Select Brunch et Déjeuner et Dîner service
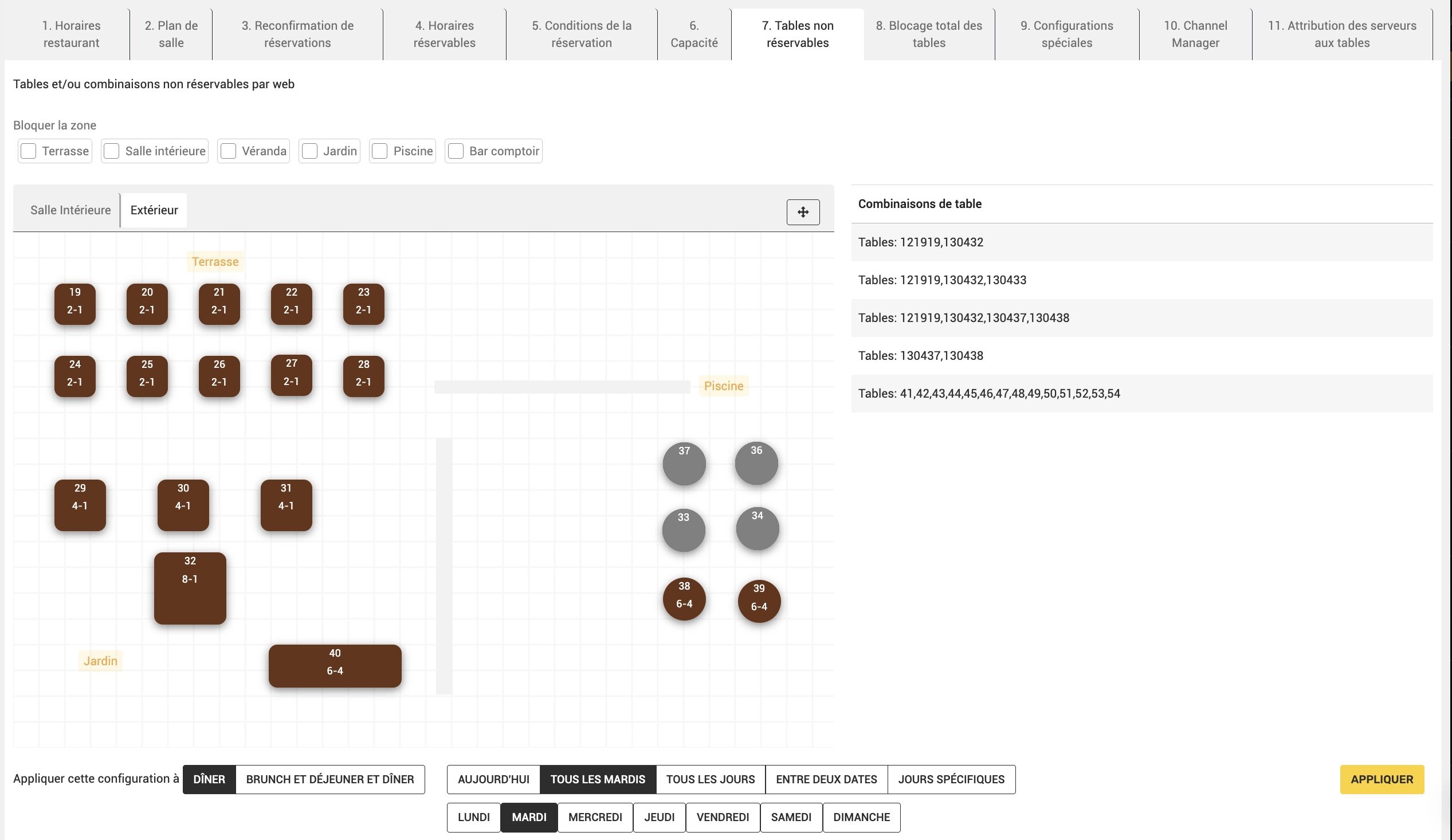 [x=329, y=779]
